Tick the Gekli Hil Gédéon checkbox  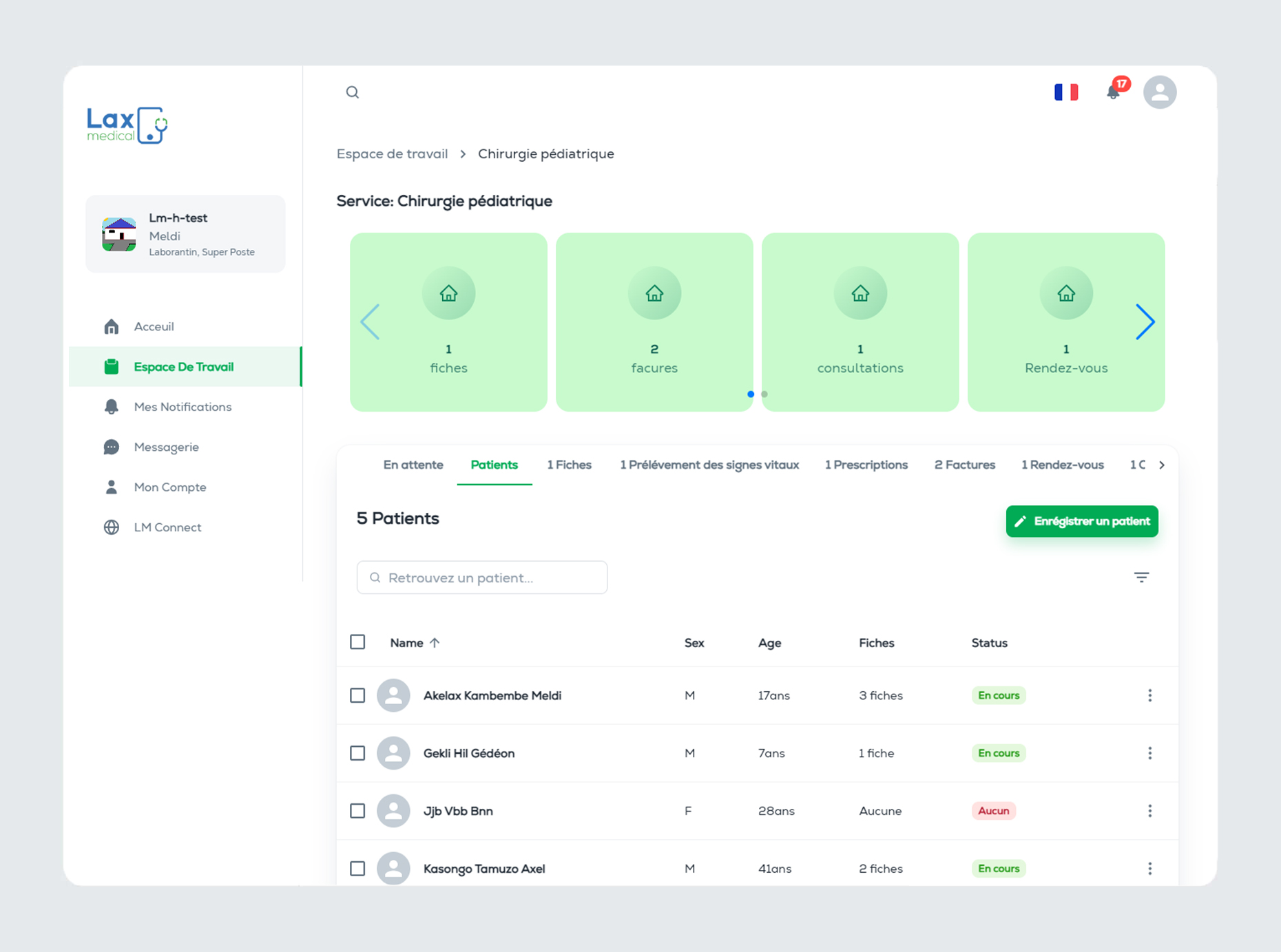(357, 753)
